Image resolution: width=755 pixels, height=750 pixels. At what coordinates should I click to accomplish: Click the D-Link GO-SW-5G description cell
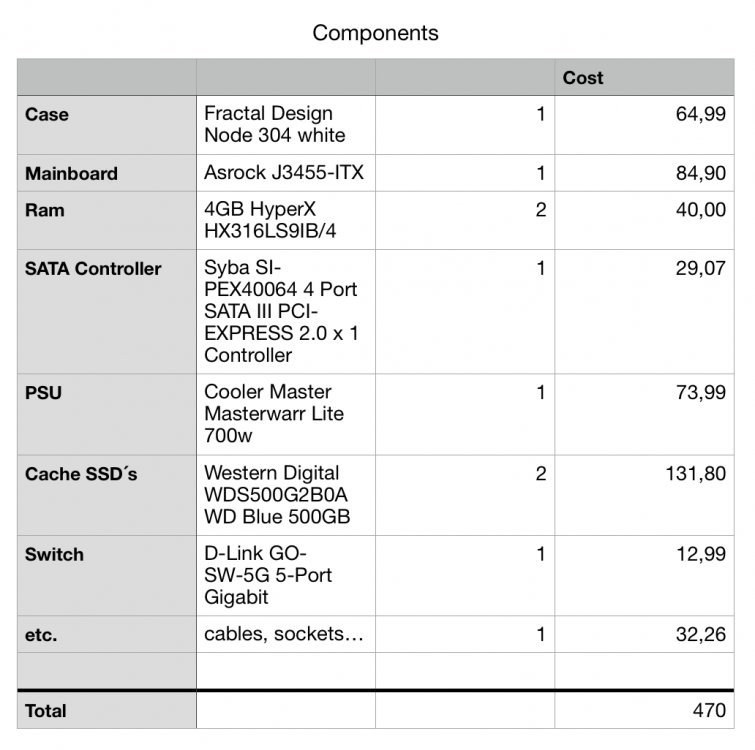pos(286,576)
